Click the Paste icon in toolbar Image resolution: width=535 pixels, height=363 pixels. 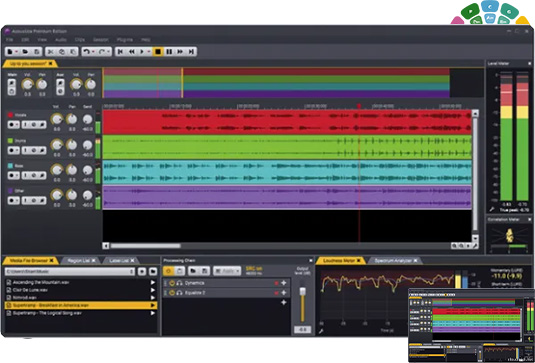click(73, 52)
